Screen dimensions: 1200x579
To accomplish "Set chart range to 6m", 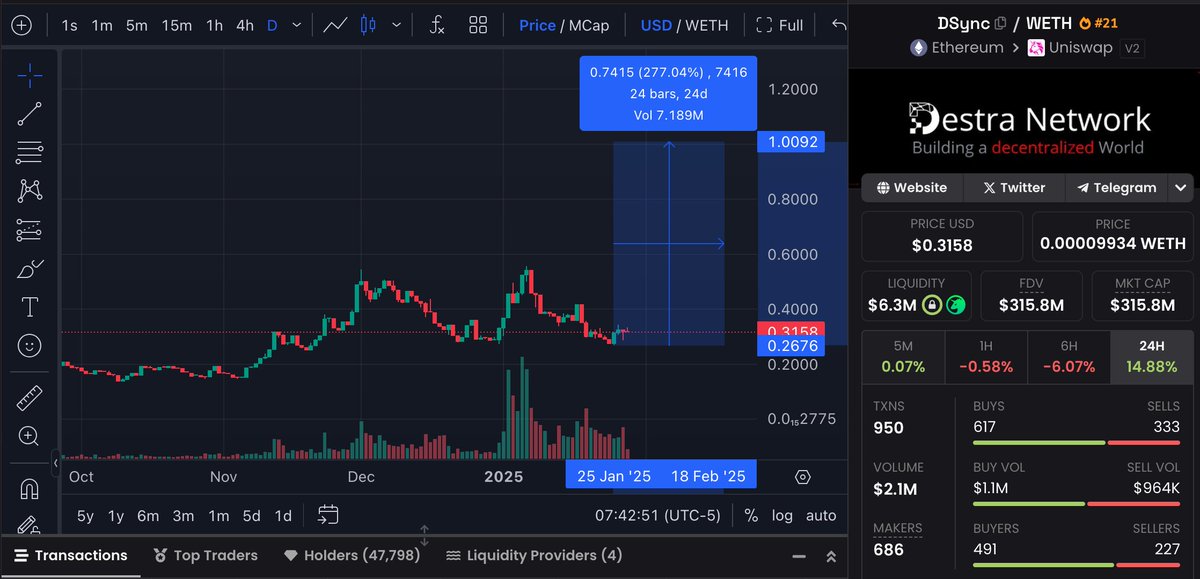I will (148, 516).
